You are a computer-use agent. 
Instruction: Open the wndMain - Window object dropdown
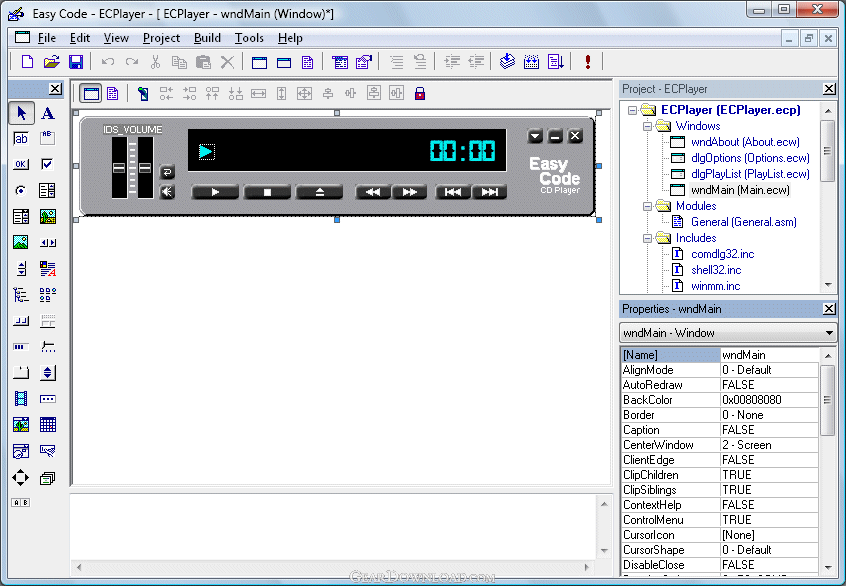pos(829,333)
